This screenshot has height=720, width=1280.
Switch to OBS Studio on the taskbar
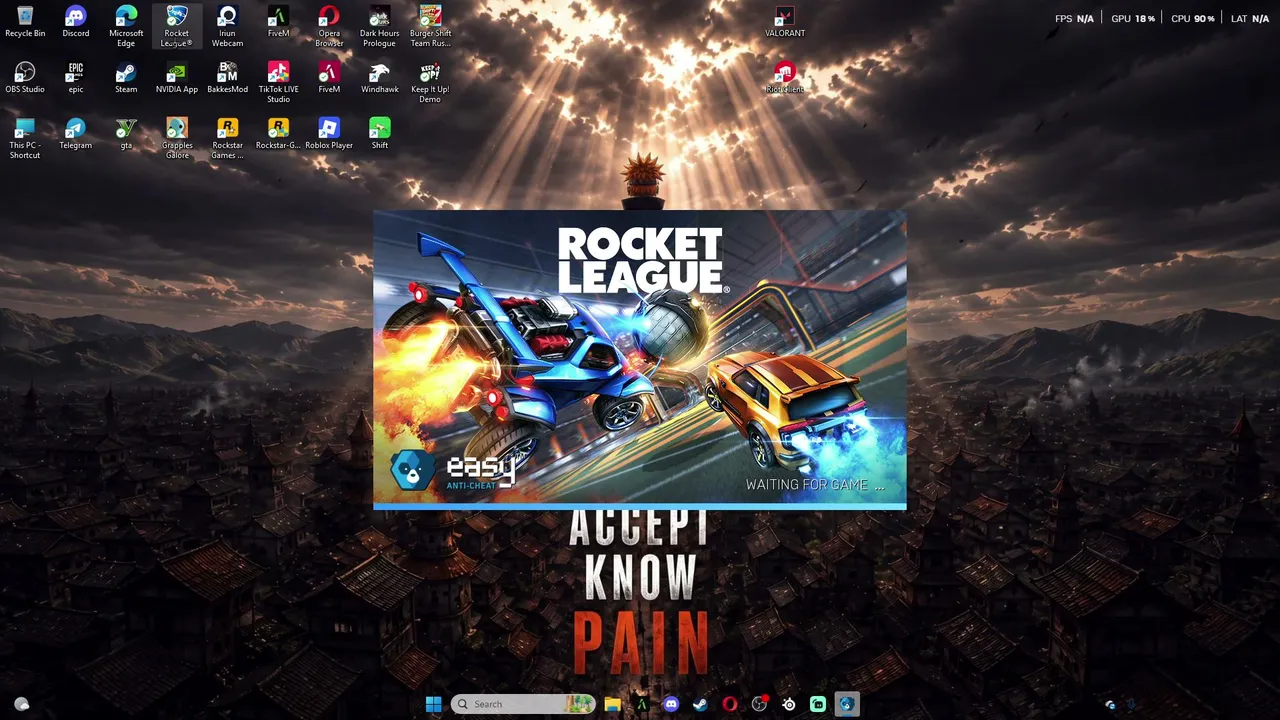tap(759, 704)
